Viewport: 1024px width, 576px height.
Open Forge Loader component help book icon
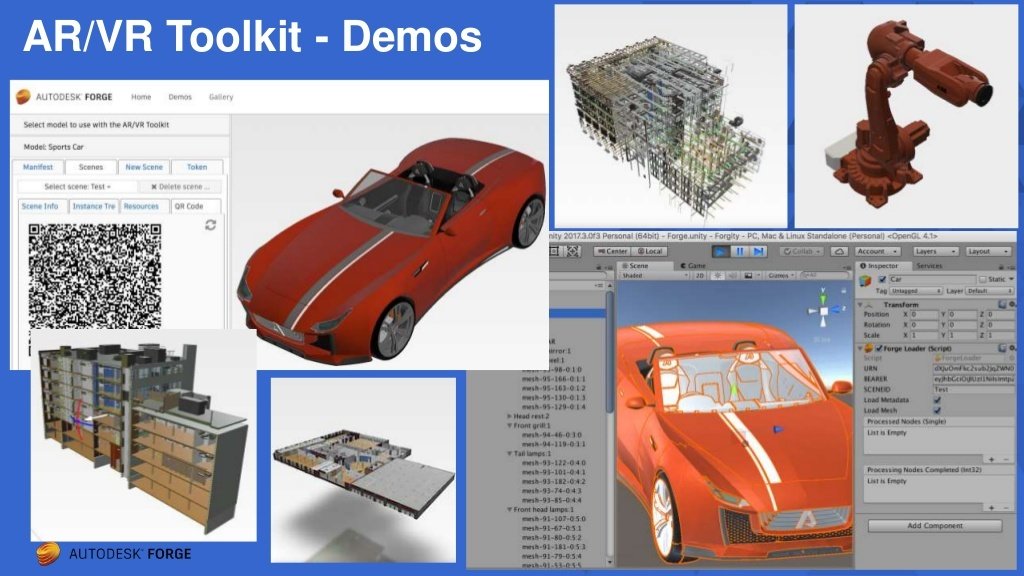tap(1002, 349)
